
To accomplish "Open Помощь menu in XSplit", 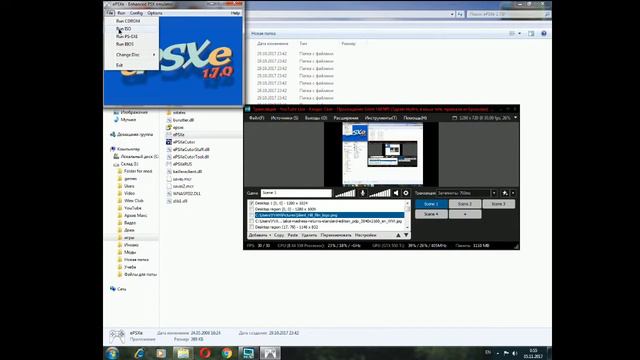I will (x=415, y=118).
